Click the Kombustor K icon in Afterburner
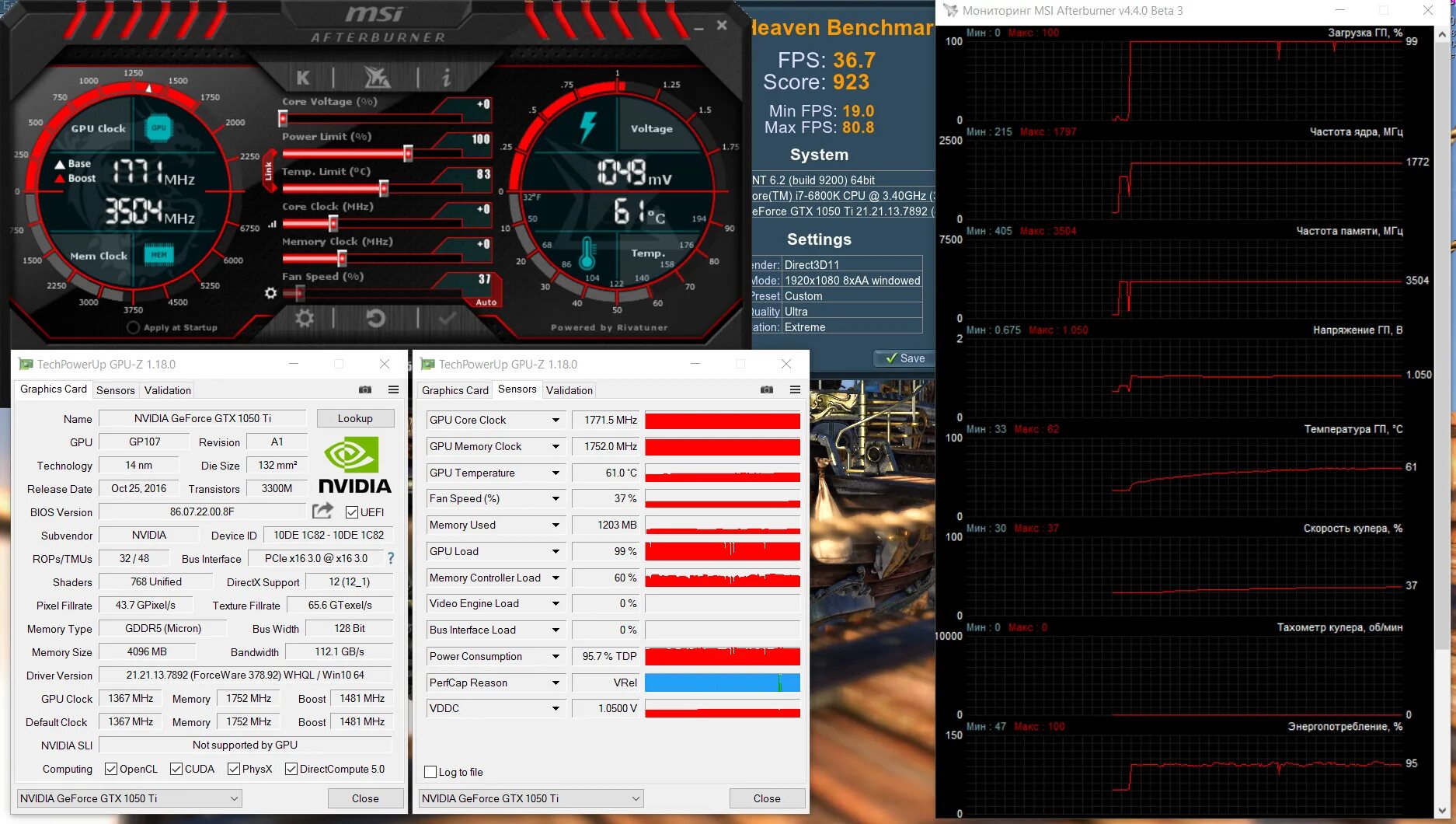Image resolution: width=1456 pixels, height=824 pixels. (303, 78)
